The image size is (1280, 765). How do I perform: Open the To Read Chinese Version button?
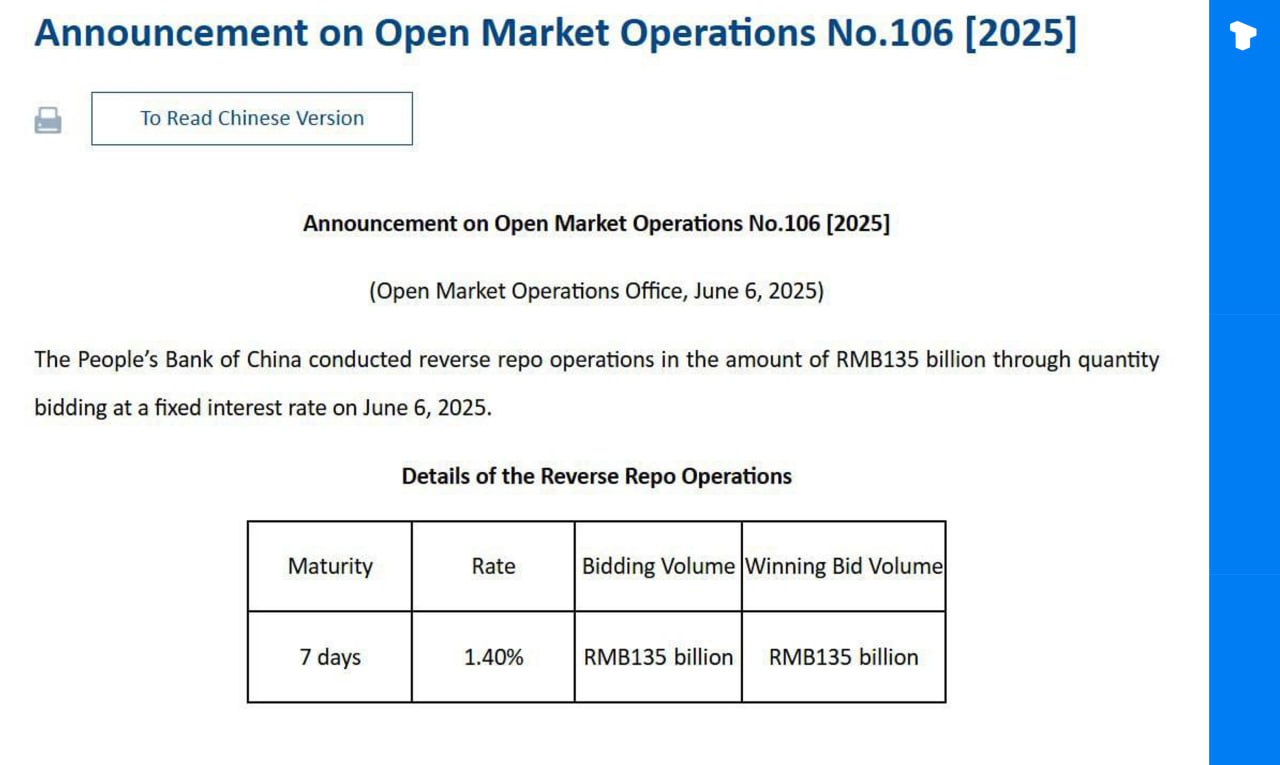coord(252,118)
